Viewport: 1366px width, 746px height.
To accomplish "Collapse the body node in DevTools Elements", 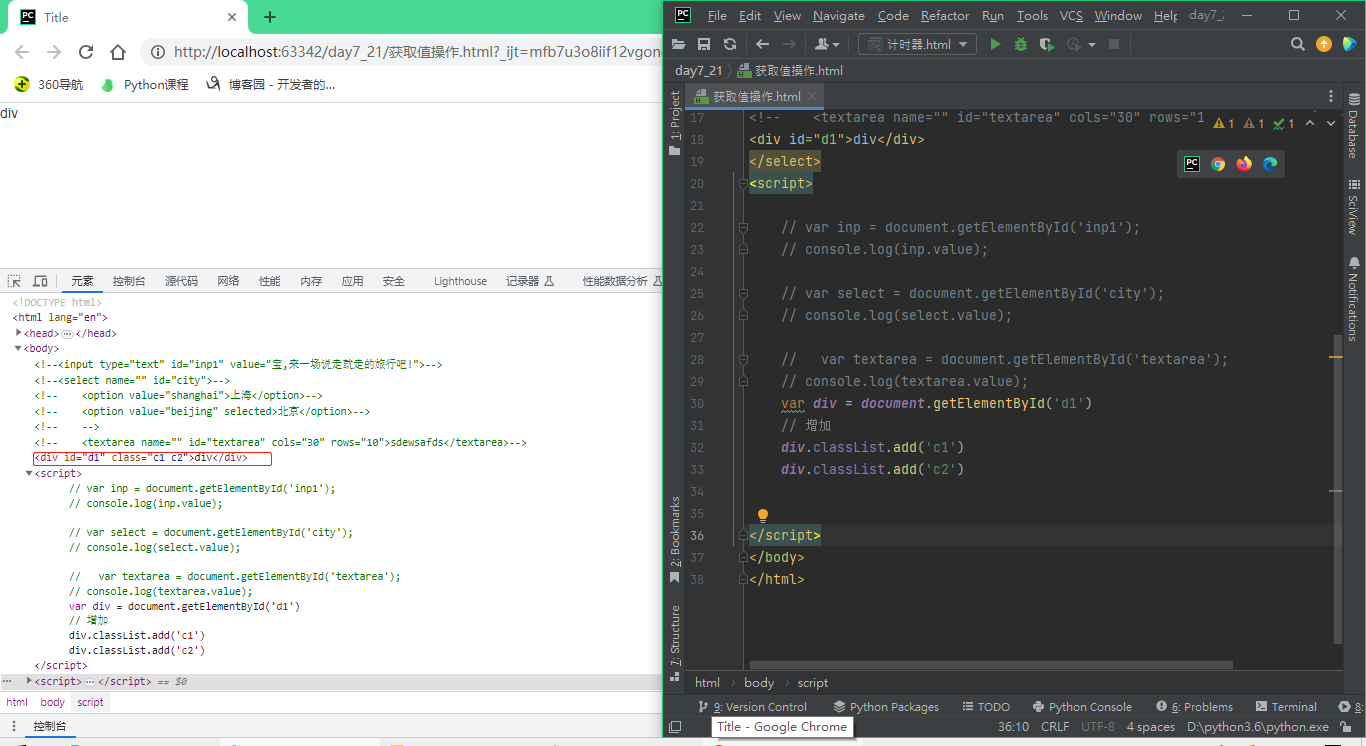I will click(x=19, y=348).
